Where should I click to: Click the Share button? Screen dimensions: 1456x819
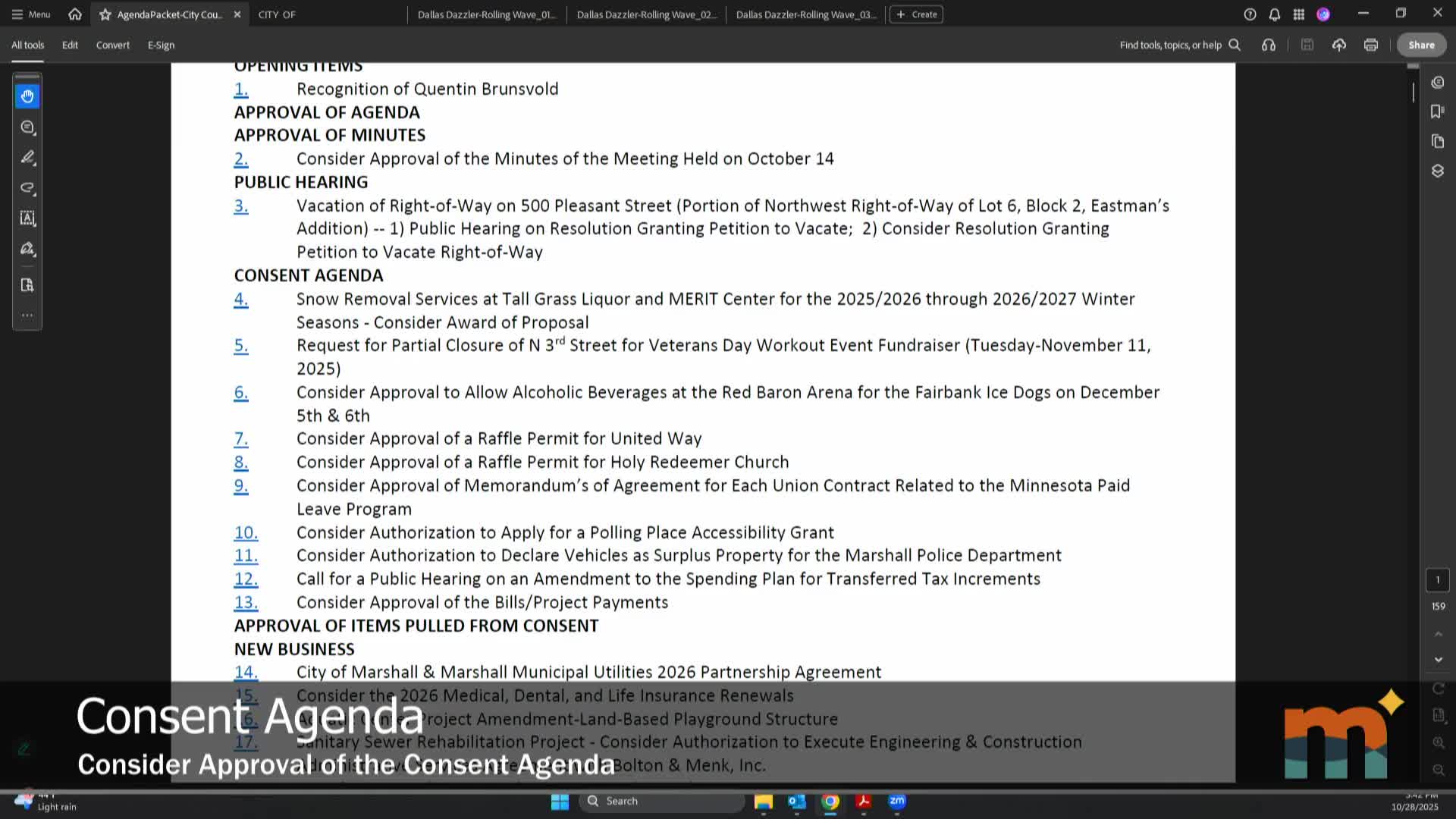tap(1420, 45)
